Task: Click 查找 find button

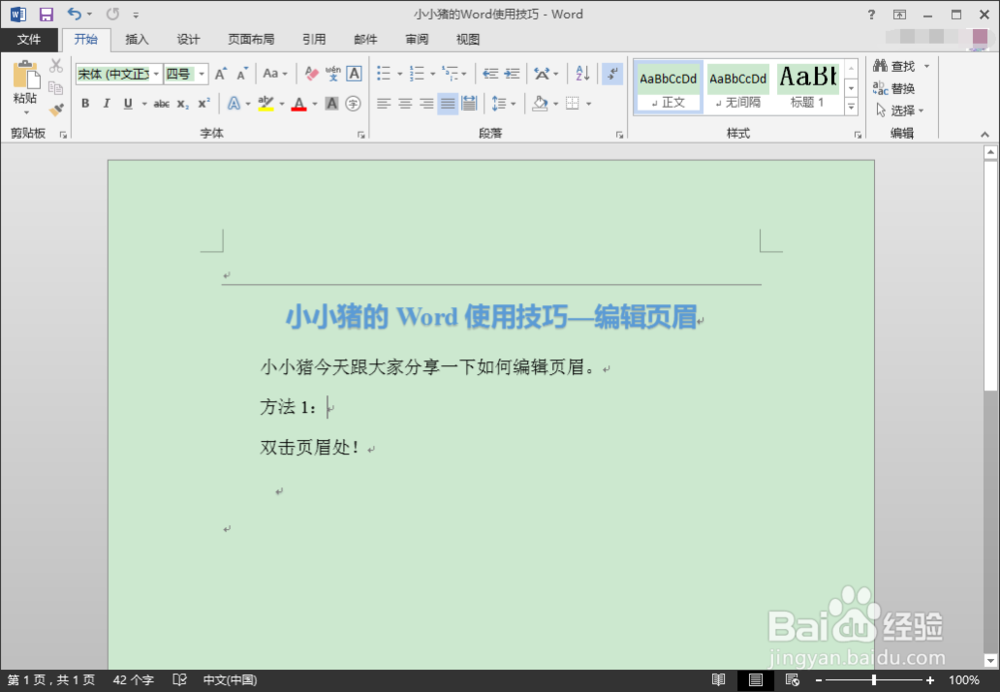Action: tap(895, 66)
